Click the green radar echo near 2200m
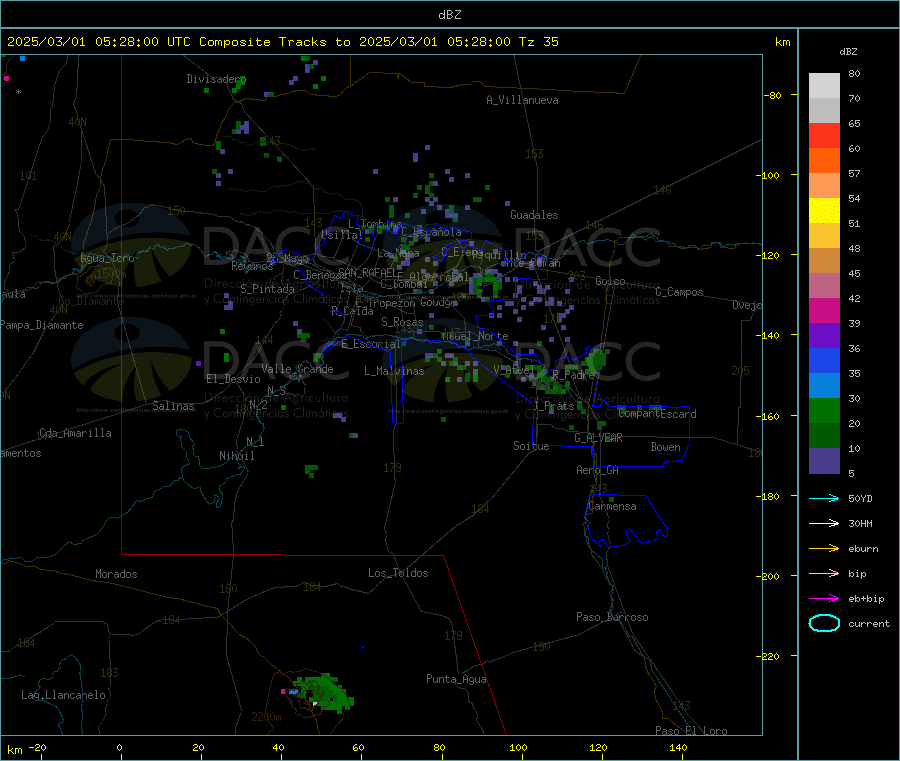This screenshot has width=900, height=761. pos(323,693)
